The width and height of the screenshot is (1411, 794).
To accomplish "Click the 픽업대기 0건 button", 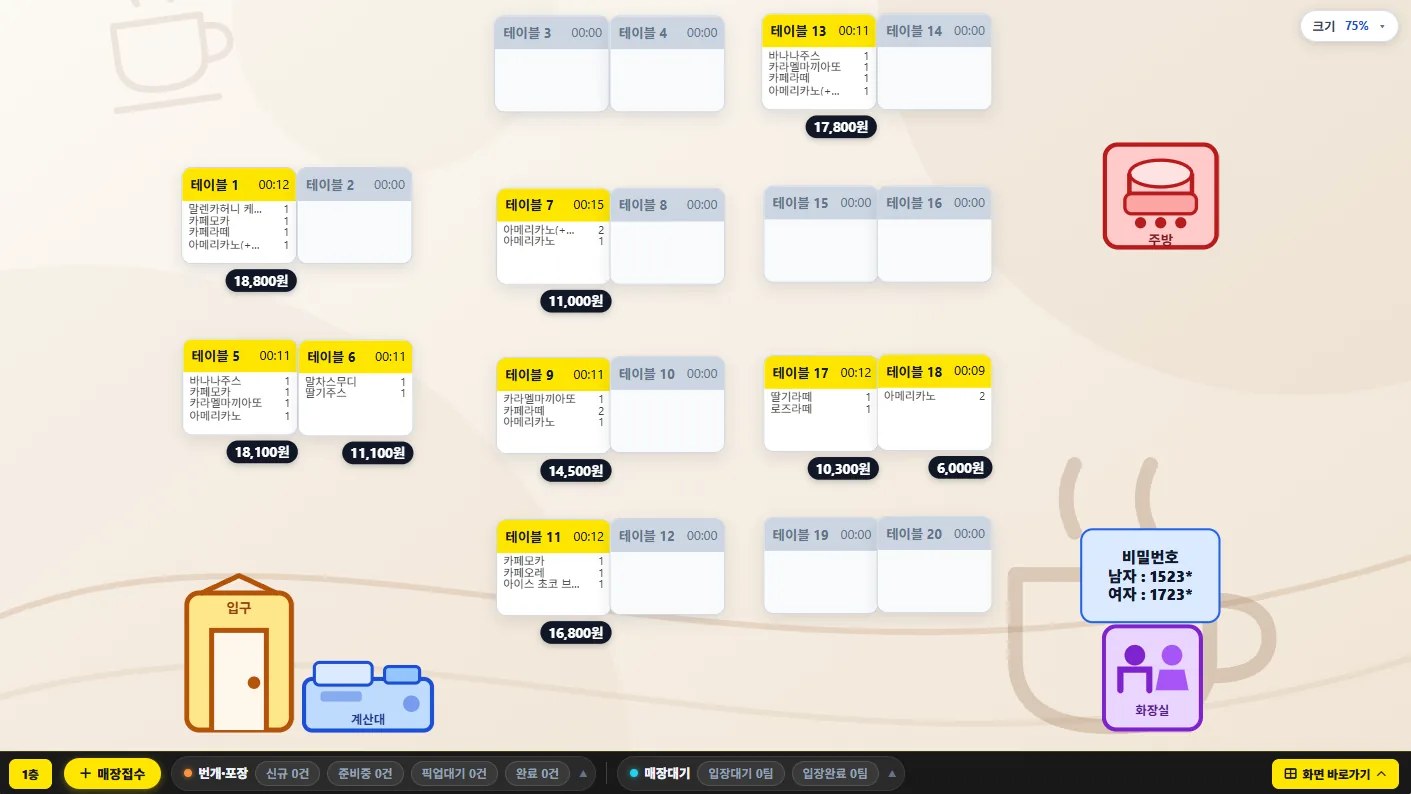I will click(454, 774).
